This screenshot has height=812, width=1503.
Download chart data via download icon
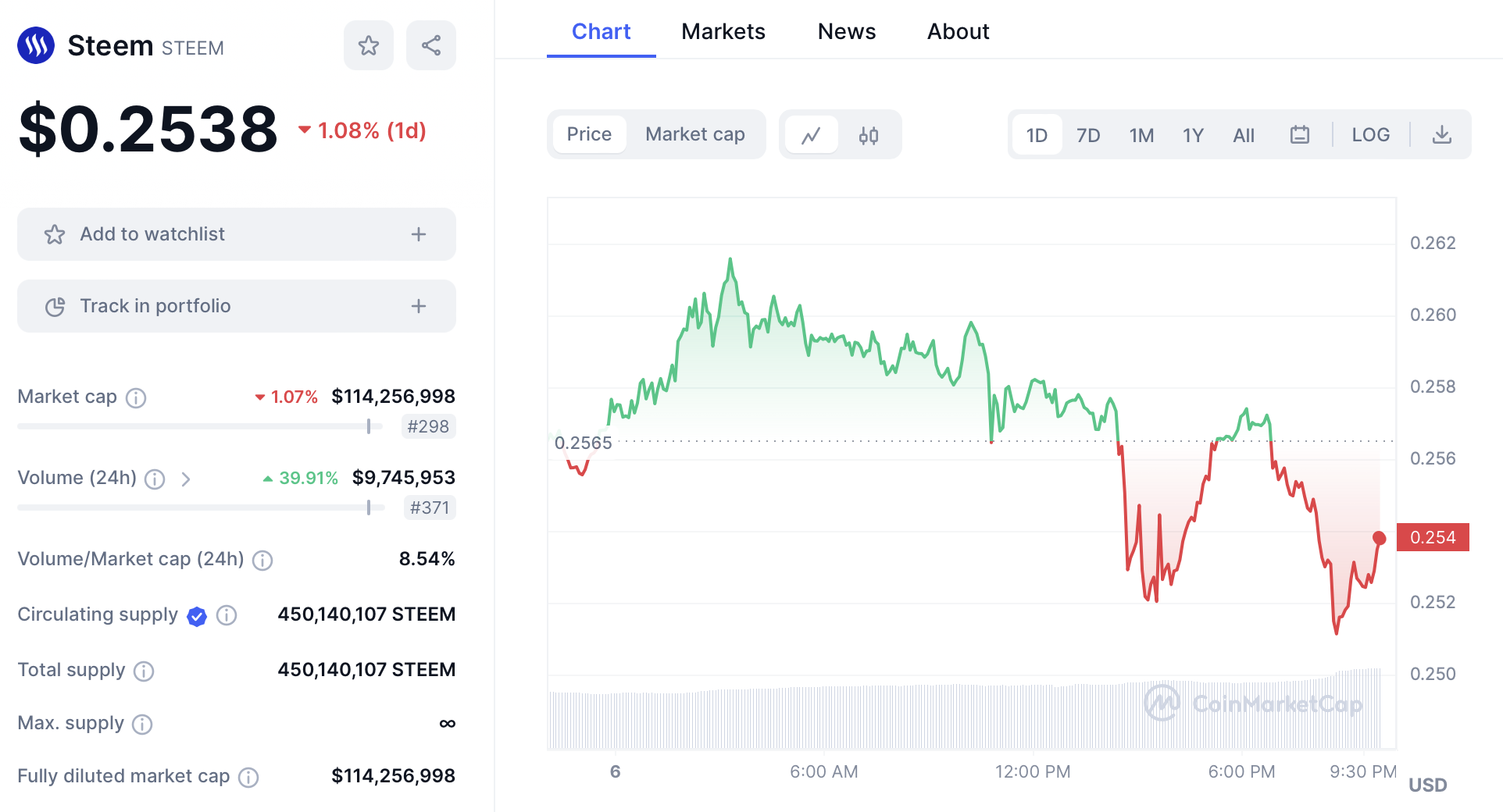pos(1442,135)
